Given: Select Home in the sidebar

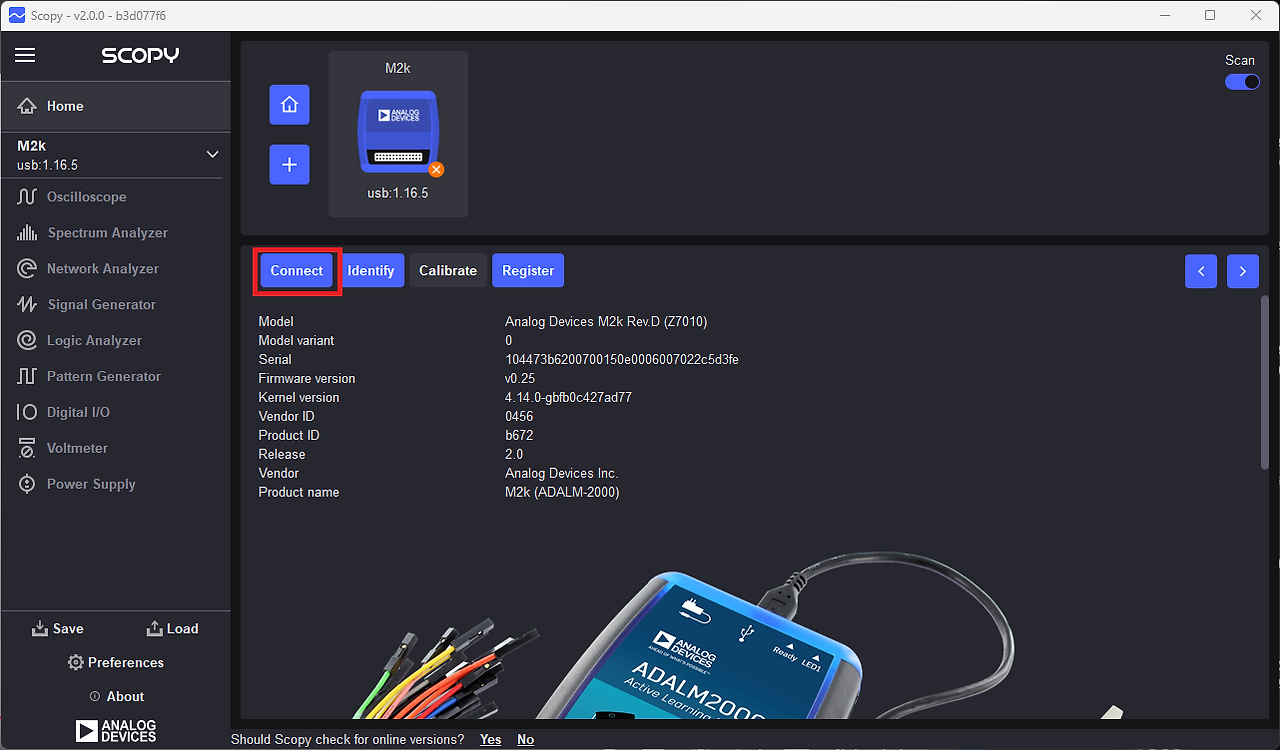Looking at the screenshot, I should [x=116, y=106].
